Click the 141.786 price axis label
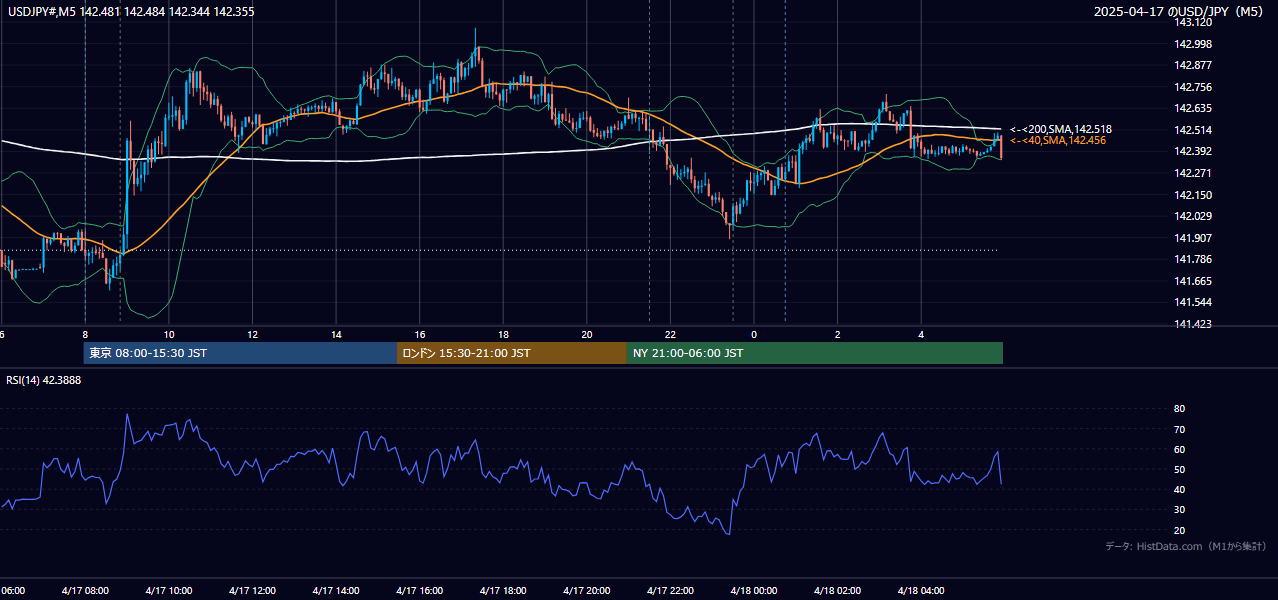The height and width of the screenshot is (600, 1278). pos(1192,259)
